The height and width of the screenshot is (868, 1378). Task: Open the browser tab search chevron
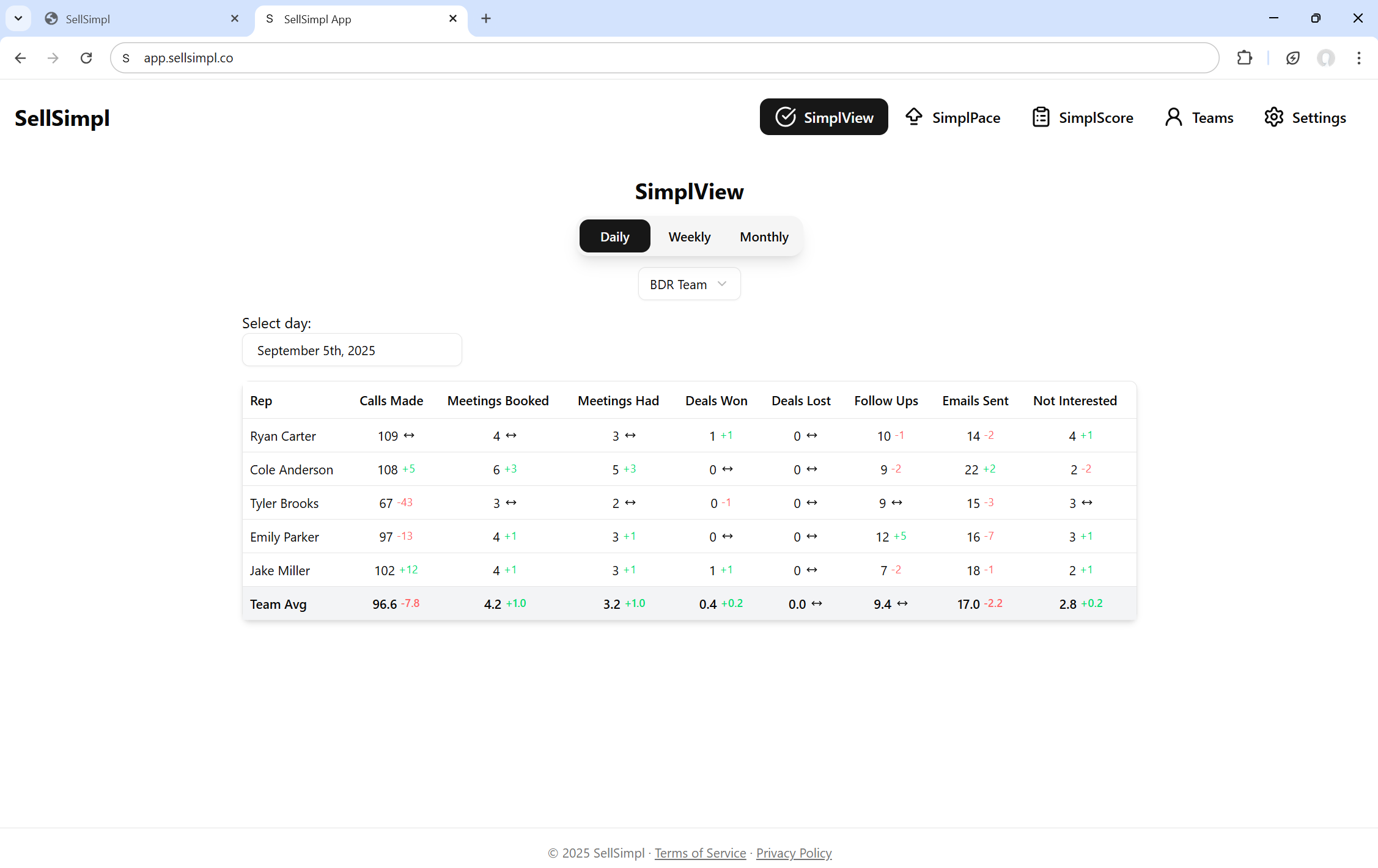18,18
